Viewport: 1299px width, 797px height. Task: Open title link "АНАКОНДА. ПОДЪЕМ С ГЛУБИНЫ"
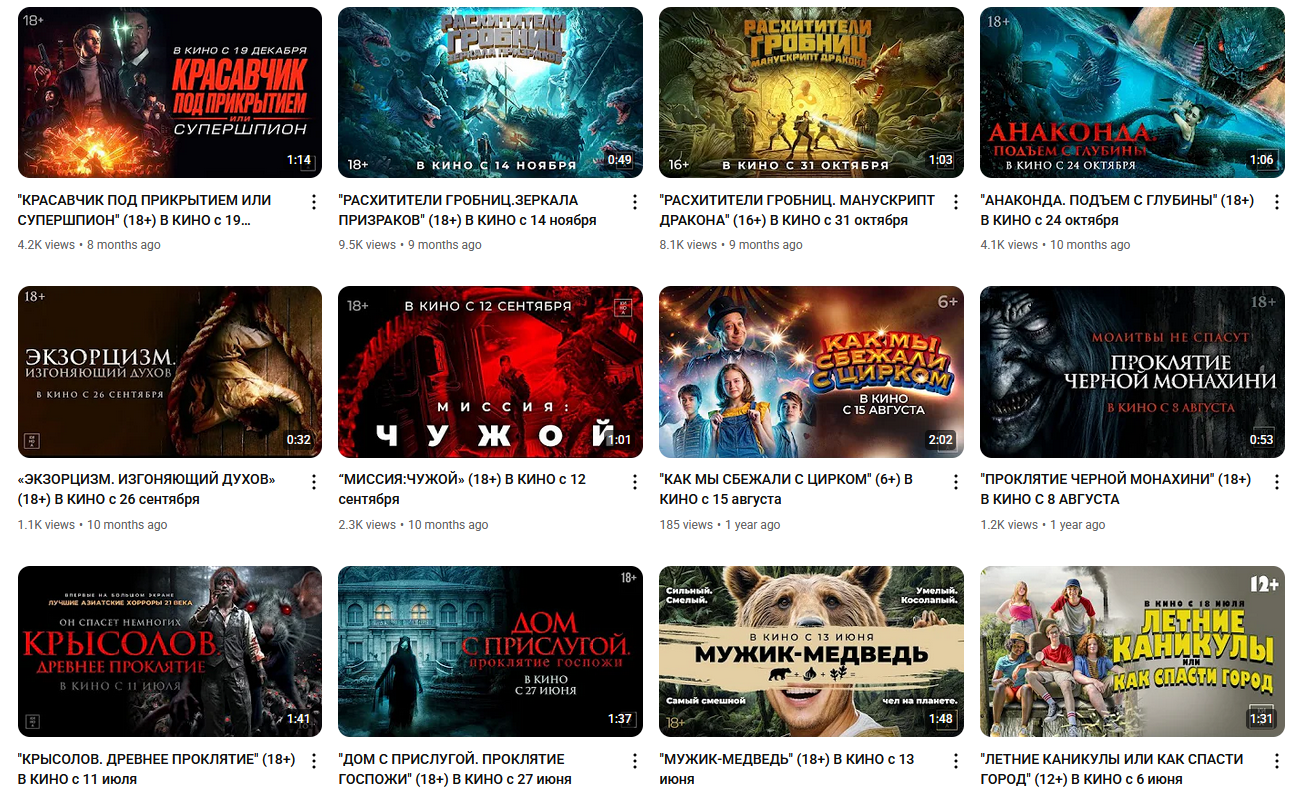(x=1118, y=210)
